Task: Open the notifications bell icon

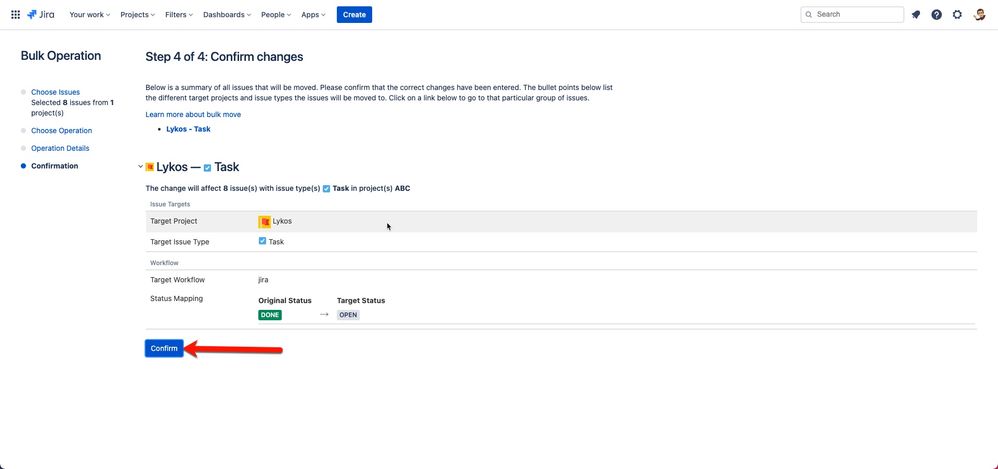Action: pyautogui.click(x=916, y=15)
